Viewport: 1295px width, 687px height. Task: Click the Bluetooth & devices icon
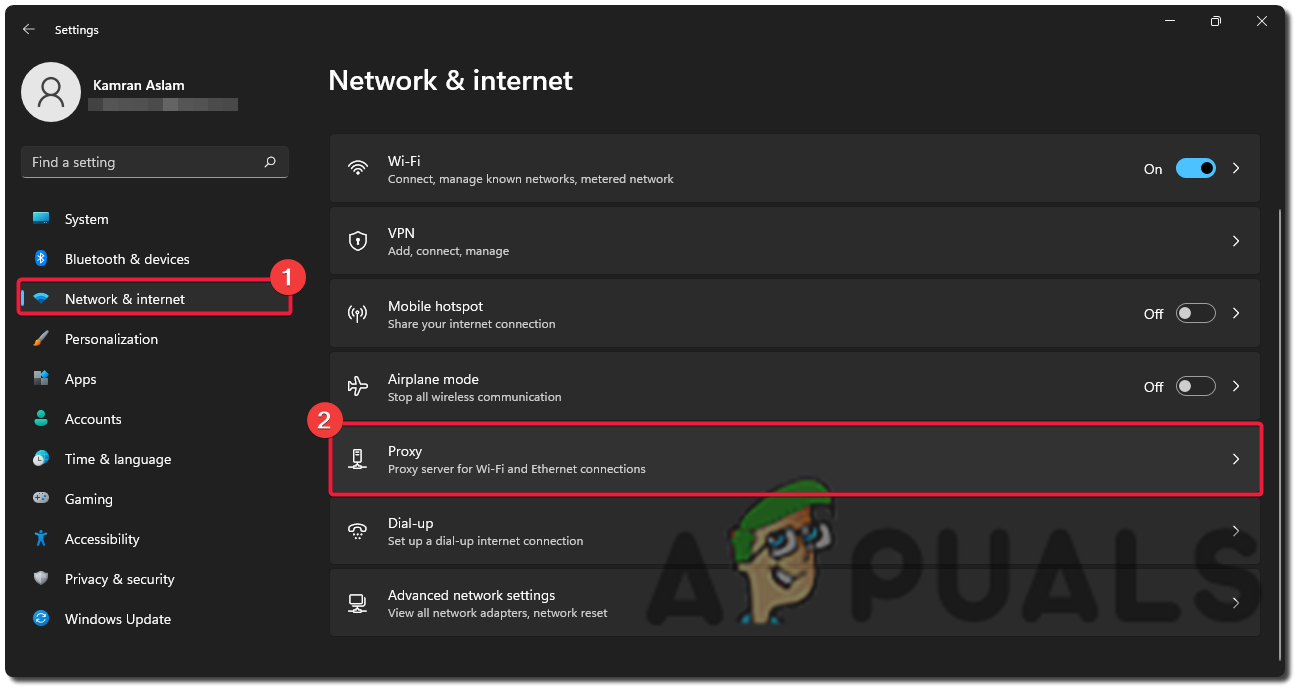[x=41, y=259]
